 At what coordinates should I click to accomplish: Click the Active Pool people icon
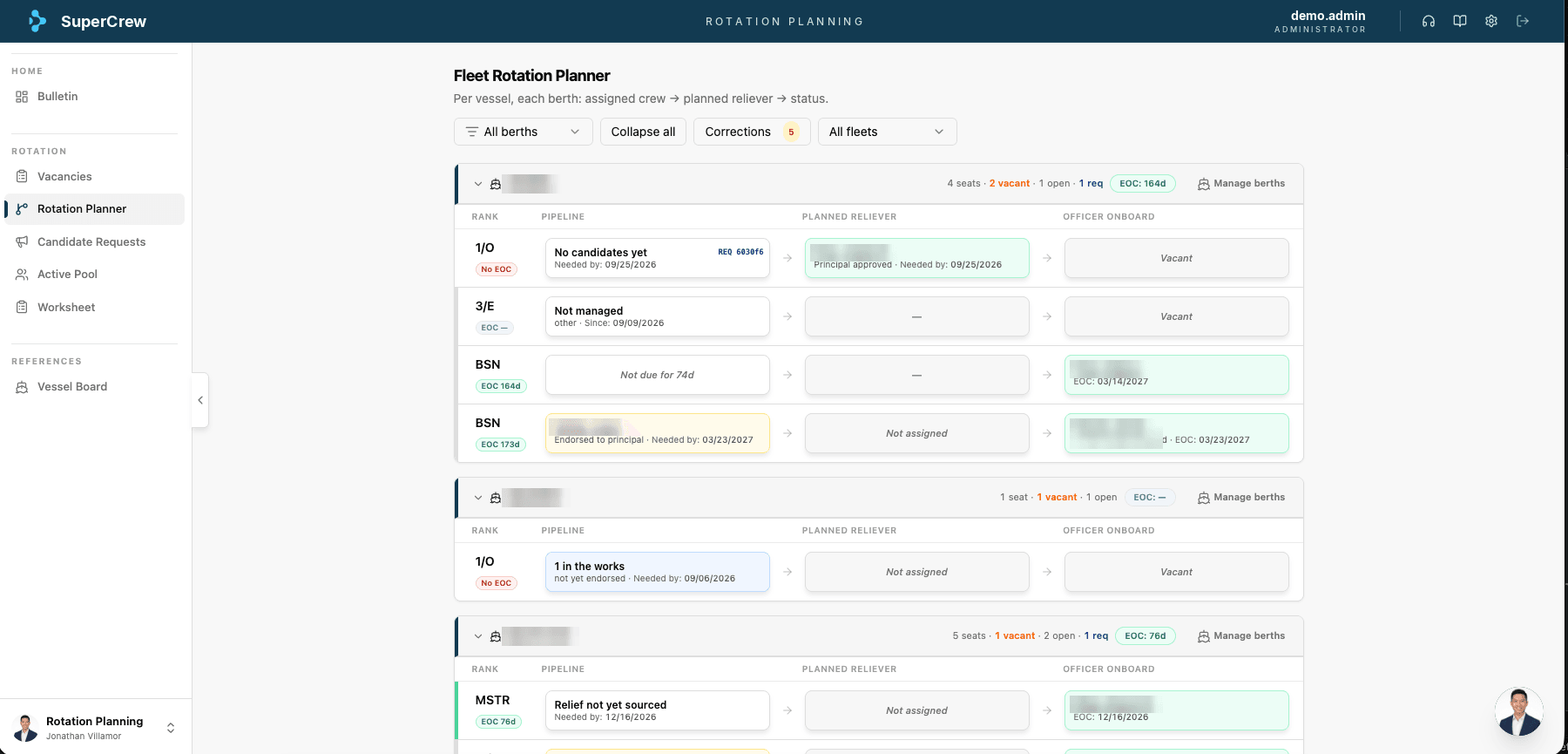pos(22,275)
